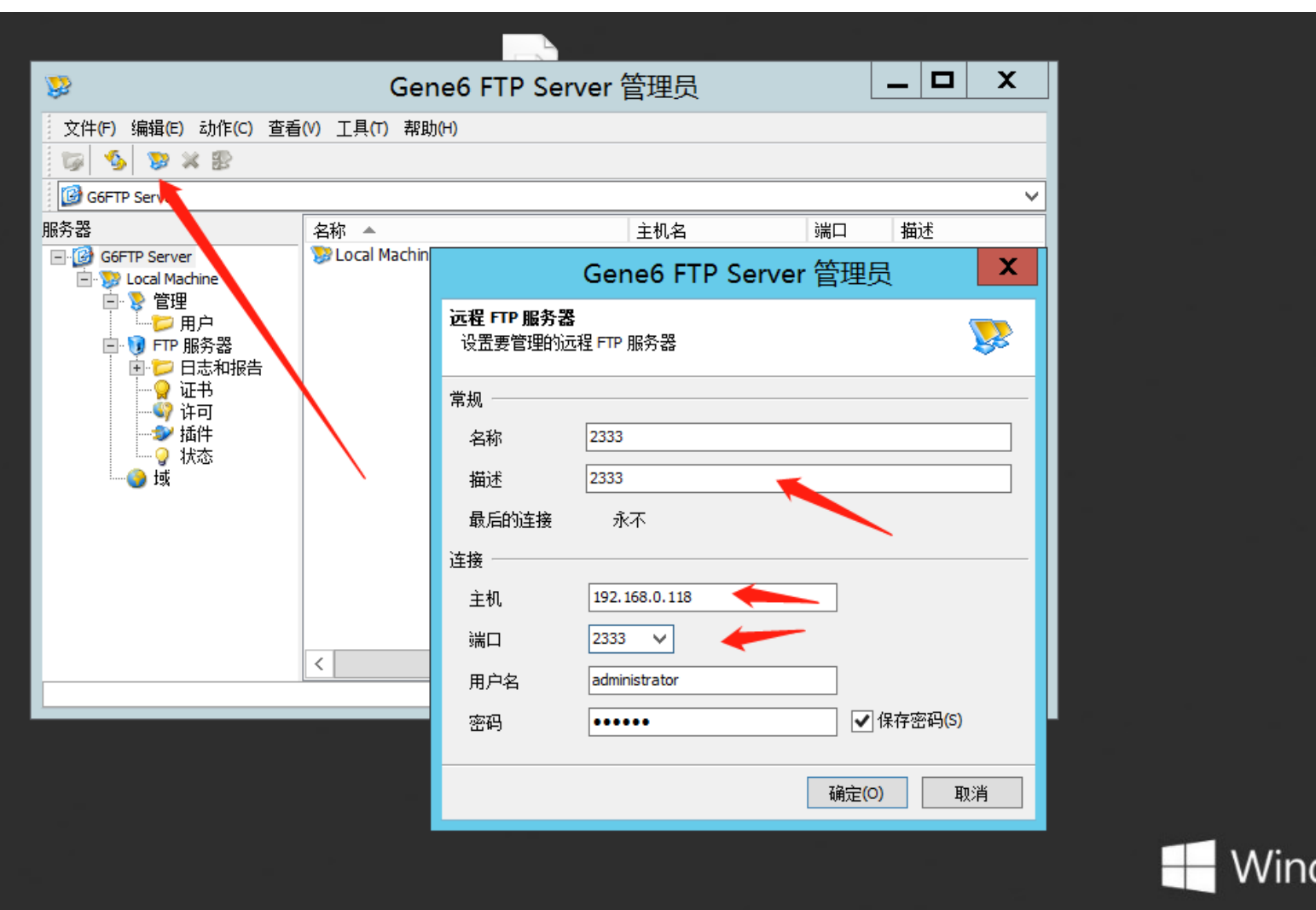Click the 密码 password field

712,722
